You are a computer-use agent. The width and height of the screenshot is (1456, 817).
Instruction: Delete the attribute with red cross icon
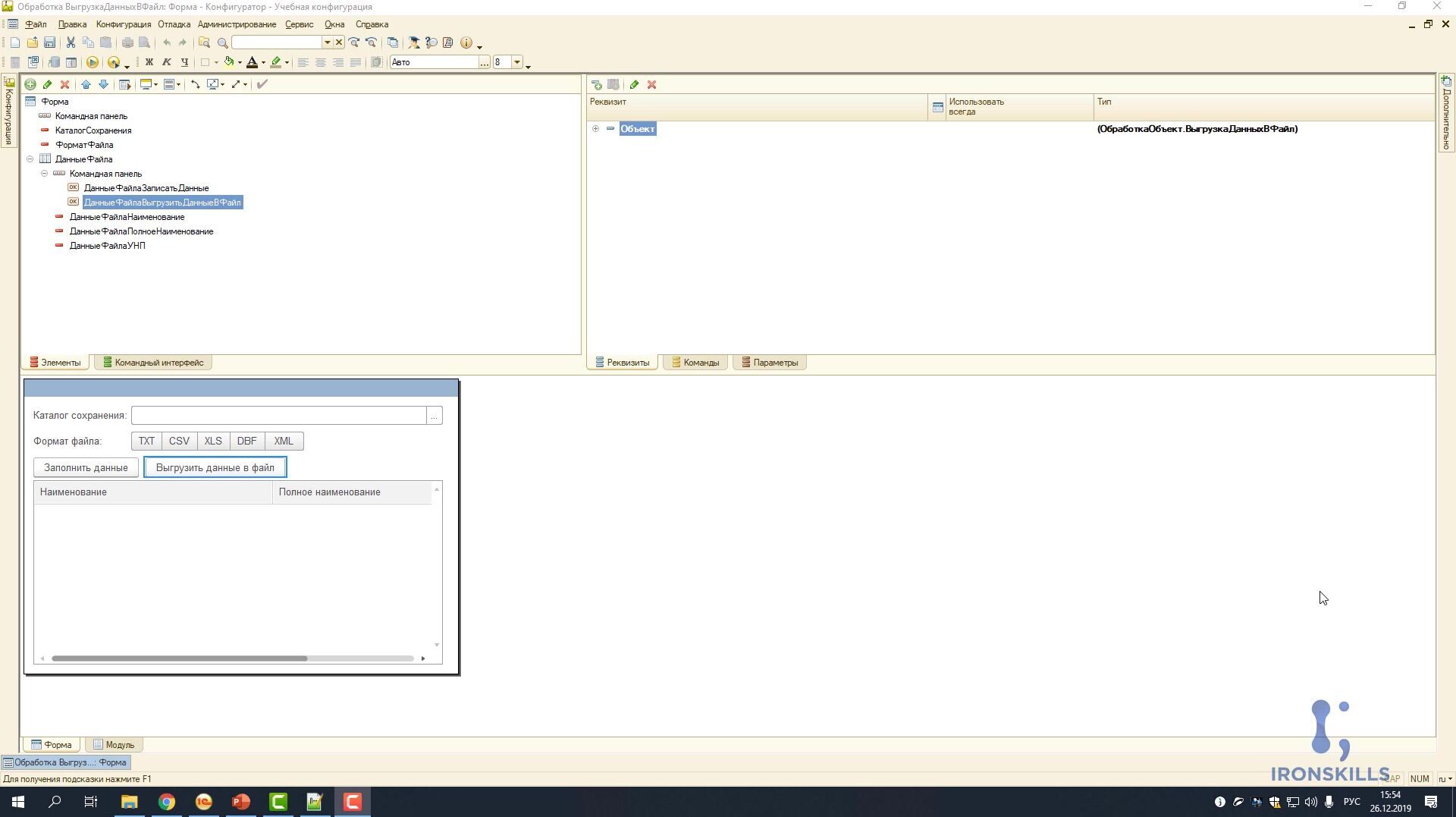(651, 84)
